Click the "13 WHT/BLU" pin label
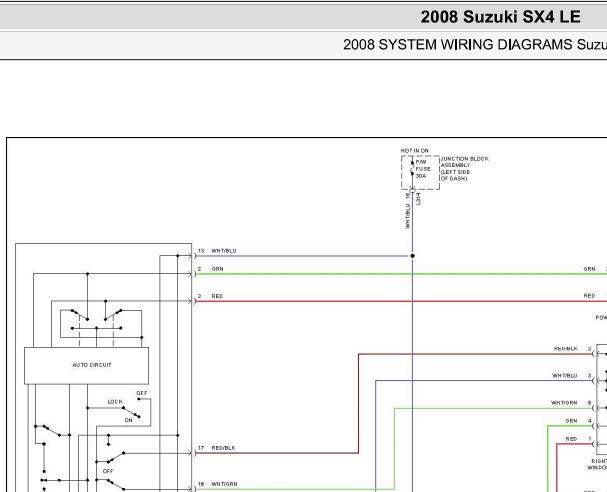Image resolution: width=607 pixels, height=492 pixels. [217, 251]
